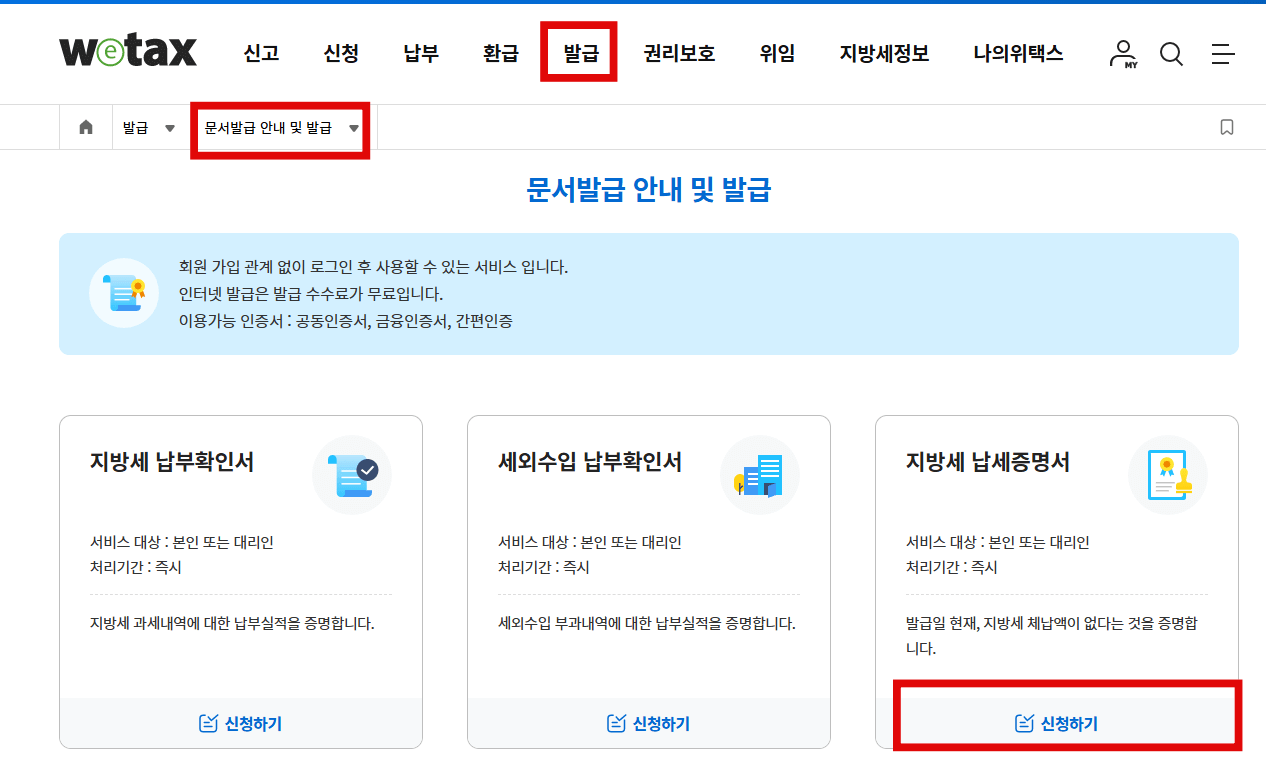1266x778 pixels.
Task: Click the home icon in breadcrumb
Action: [x=85, y=127]
